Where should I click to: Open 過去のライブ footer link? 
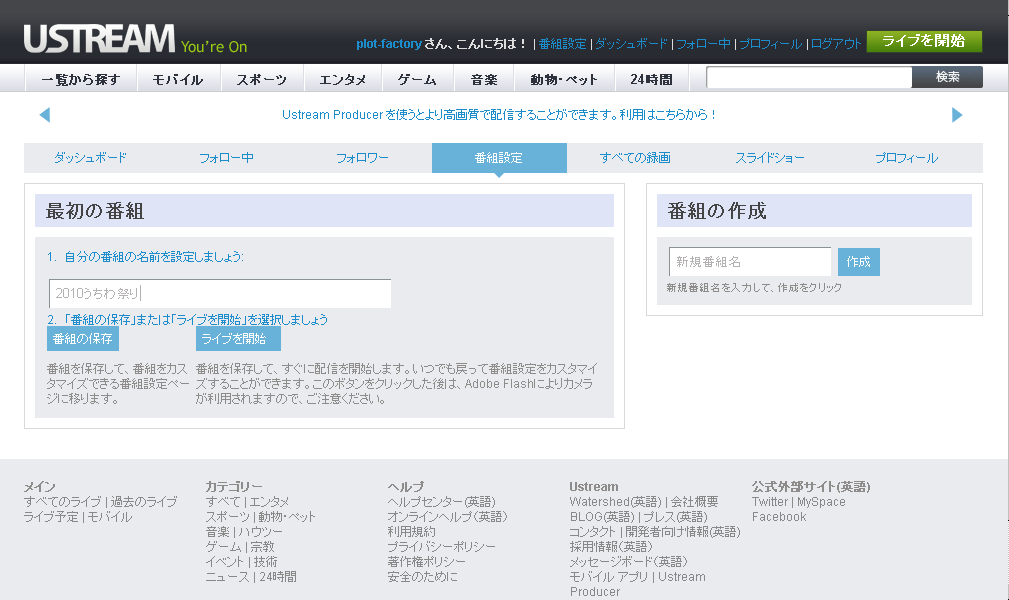click(x=144, y=502)
